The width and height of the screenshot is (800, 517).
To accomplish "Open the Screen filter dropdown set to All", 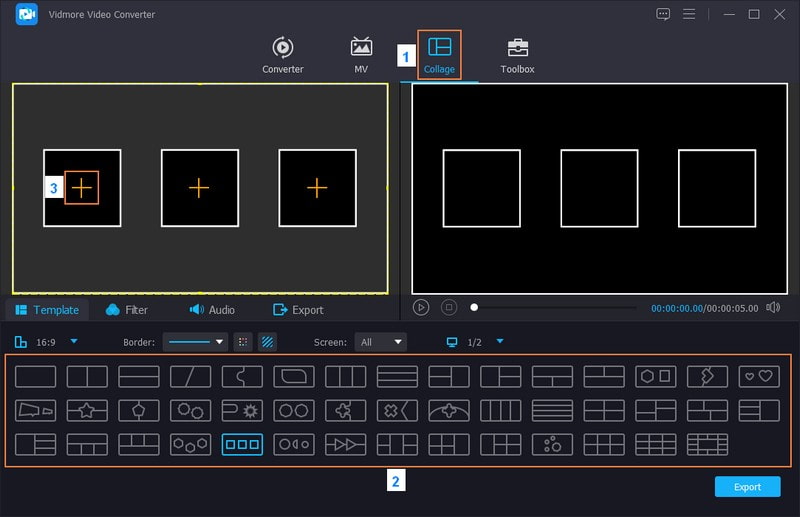I will [x=382, y=342].
